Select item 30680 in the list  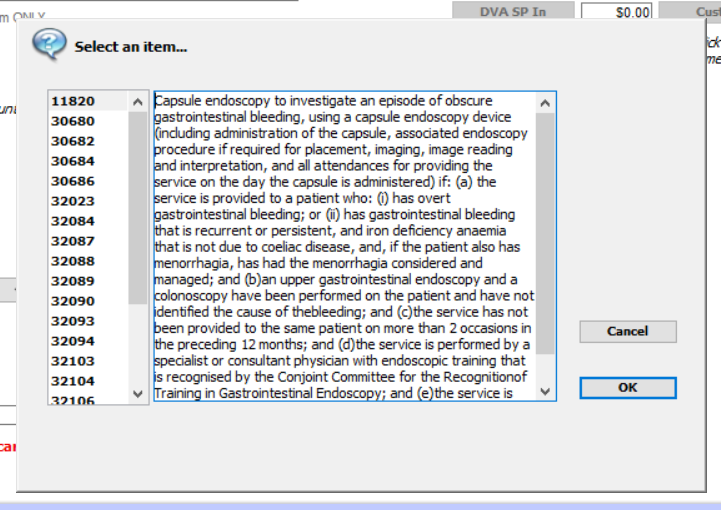click(x=87, y=121)
